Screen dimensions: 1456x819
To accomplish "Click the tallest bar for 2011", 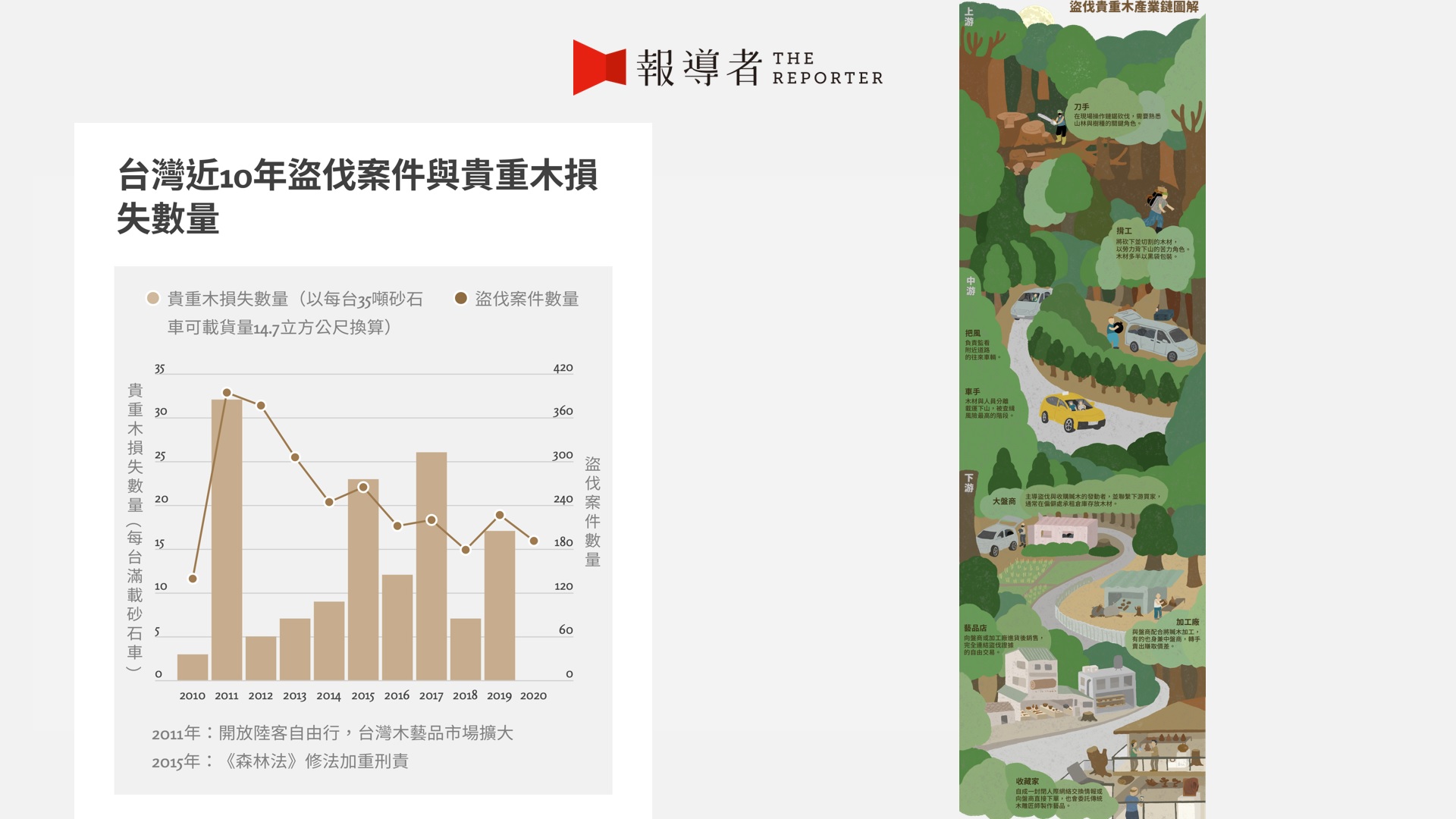I will tap(227, 538).
